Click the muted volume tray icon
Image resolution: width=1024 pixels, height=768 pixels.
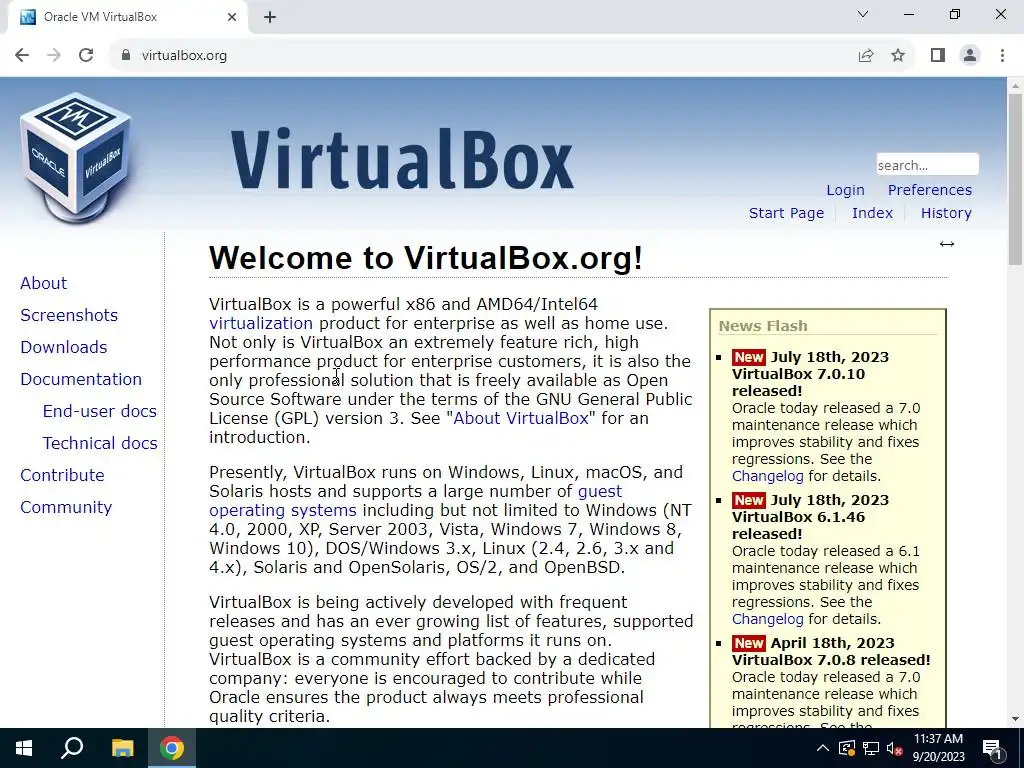pyautogui.click(x=895, y=748)
